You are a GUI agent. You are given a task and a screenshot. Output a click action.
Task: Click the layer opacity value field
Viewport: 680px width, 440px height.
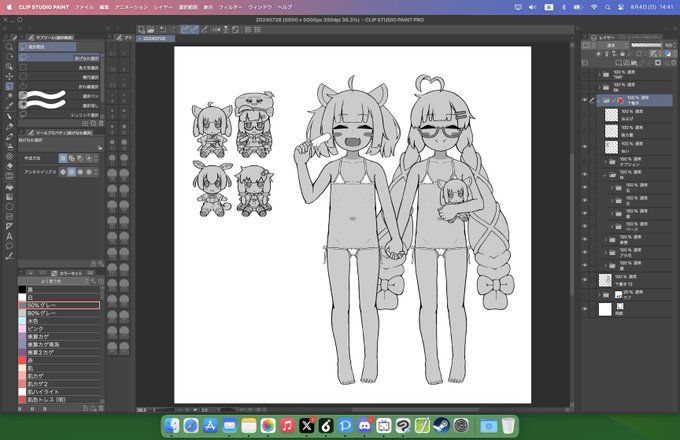coord(668,45)
